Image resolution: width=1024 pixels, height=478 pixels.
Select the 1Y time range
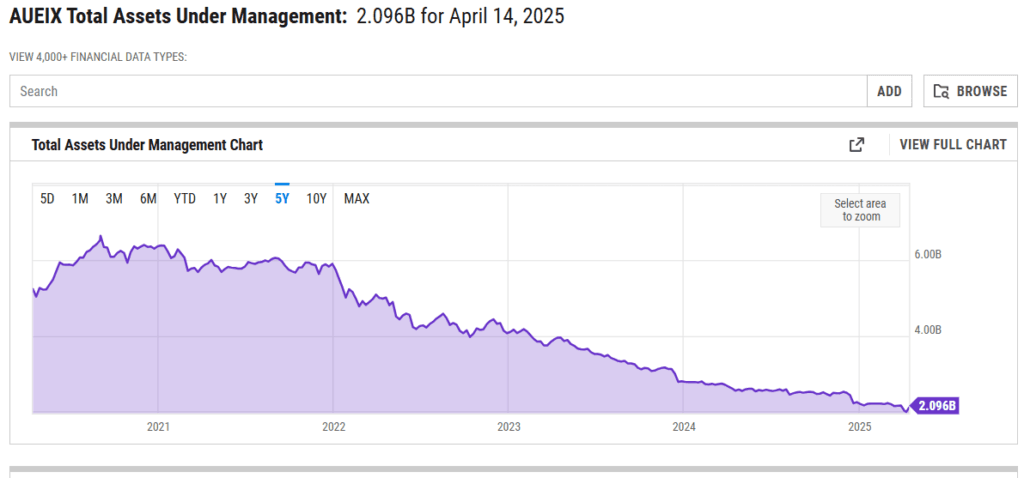pos(220,198)
